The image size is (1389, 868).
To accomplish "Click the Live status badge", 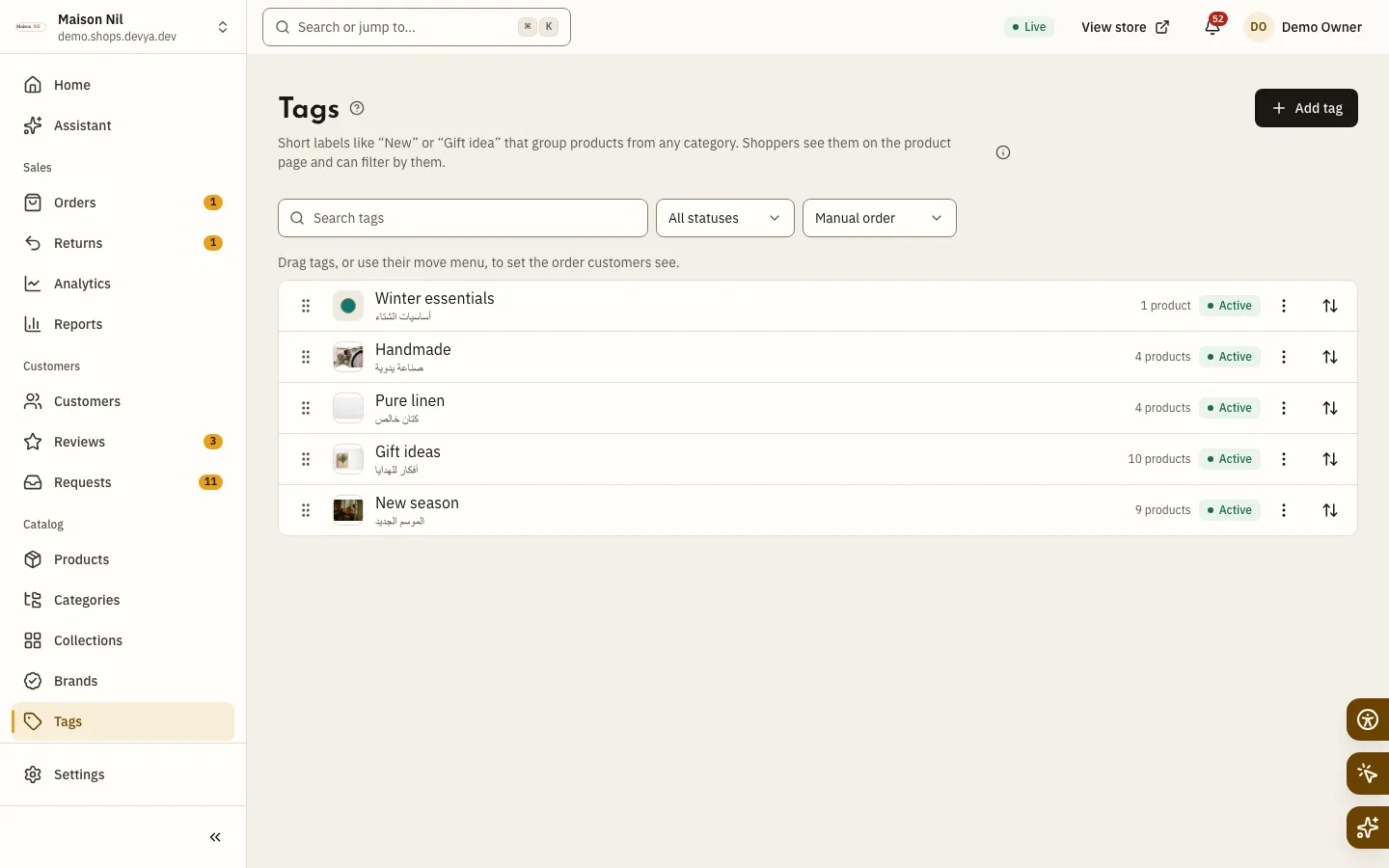I will click(1029, 27).
